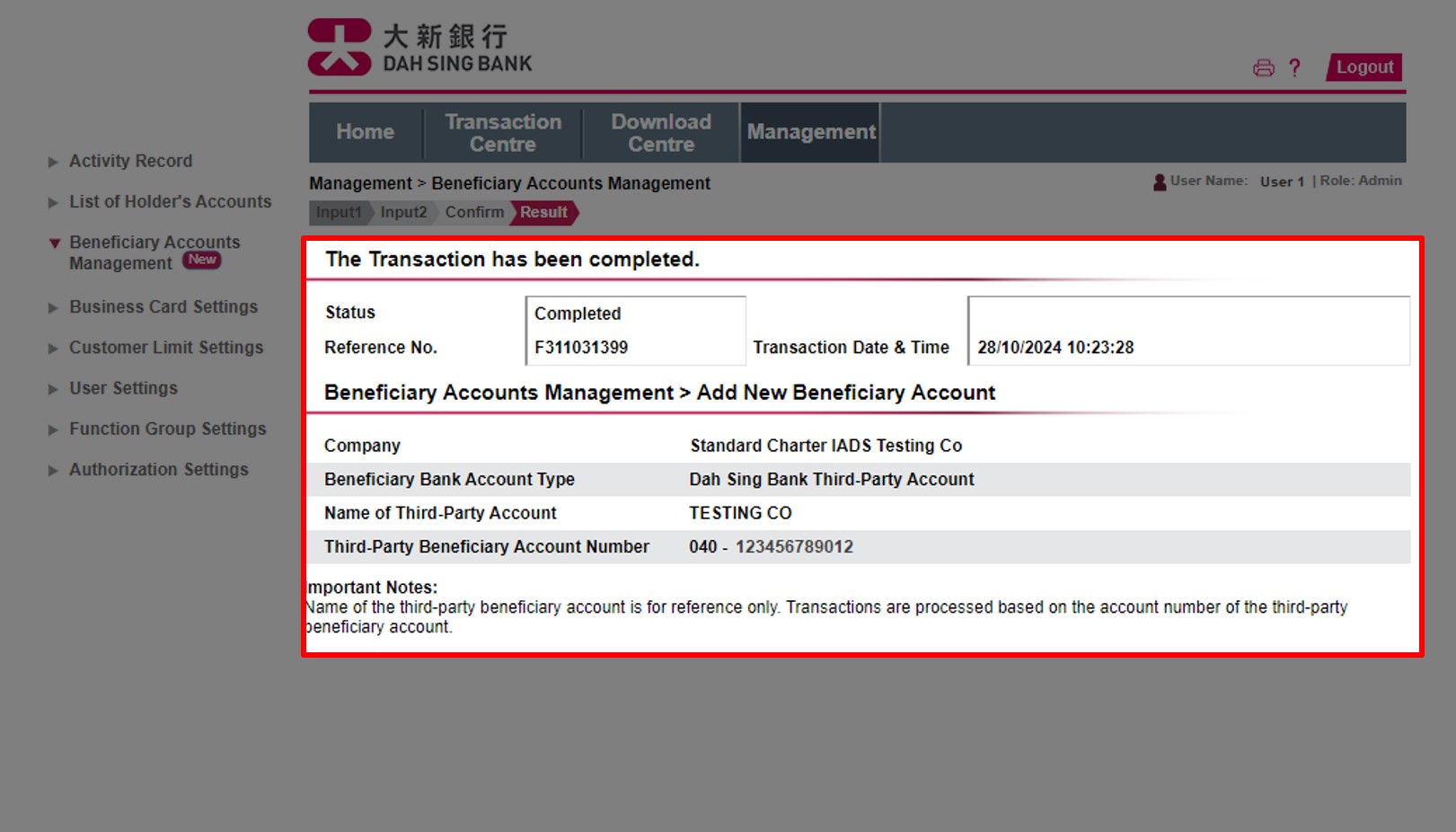Expand Activity Record arrow in sidebar
The width and height of the screenshot is (1456, 832).
53,162
